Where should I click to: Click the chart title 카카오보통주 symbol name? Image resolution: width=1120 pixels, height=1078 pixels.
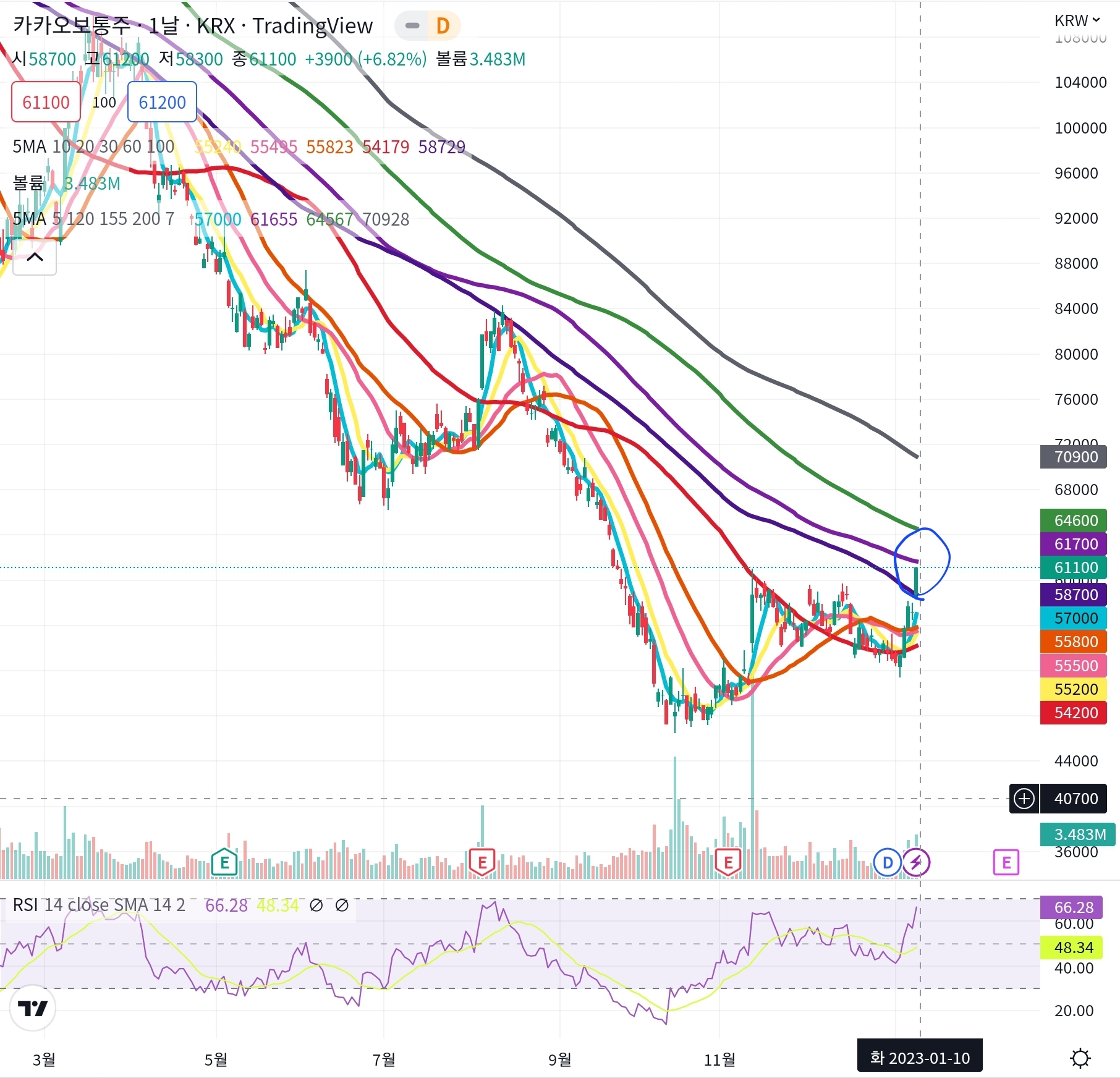[72, 25]
